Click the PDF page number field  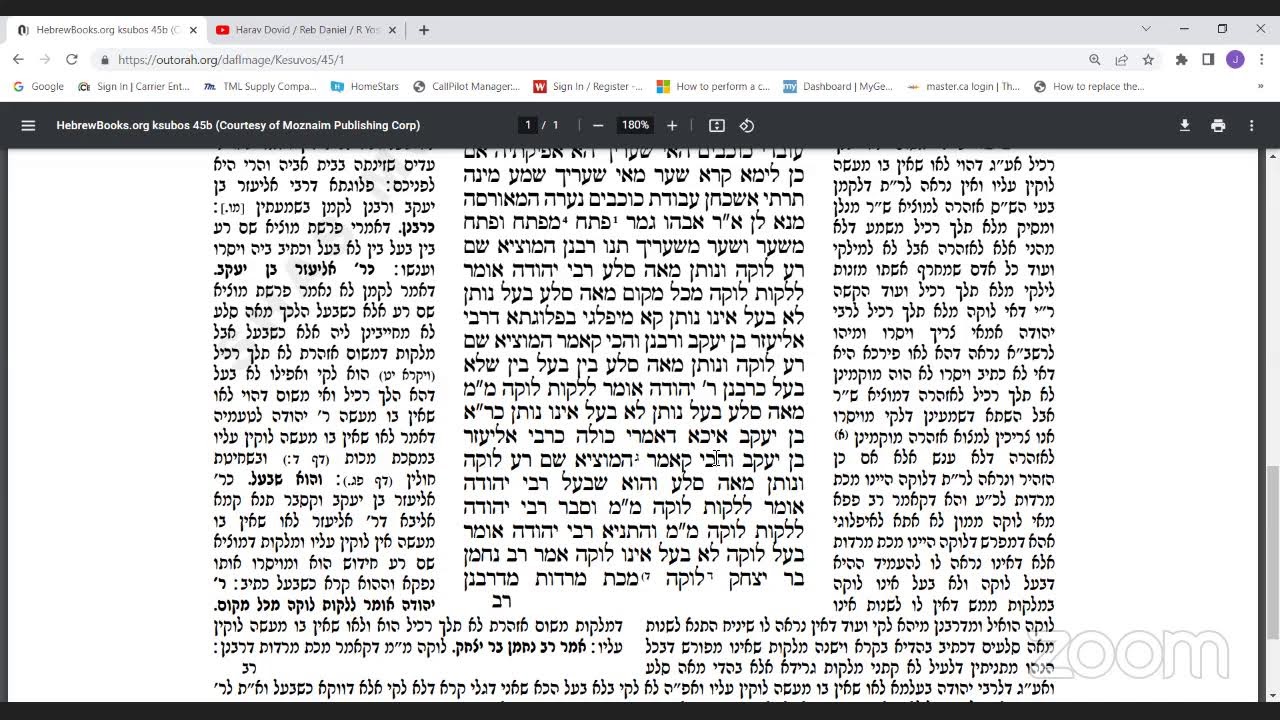tap(528, 125)
